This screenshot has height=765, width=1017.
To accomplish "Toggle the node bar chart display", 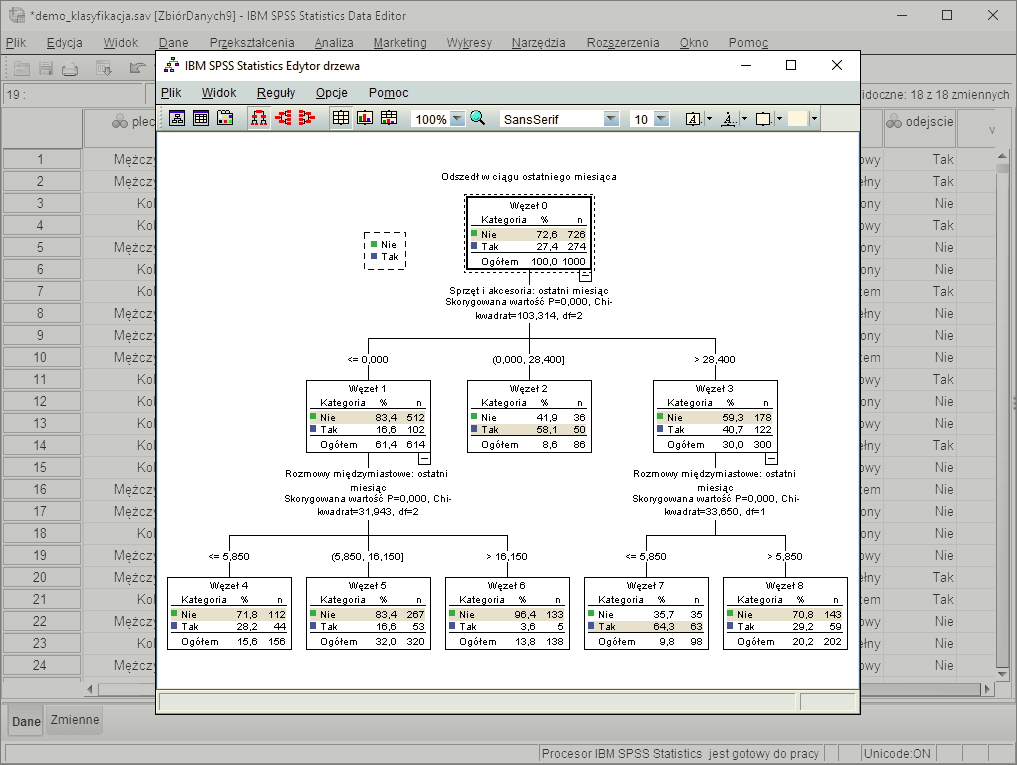I will click(x=364, y=118).
